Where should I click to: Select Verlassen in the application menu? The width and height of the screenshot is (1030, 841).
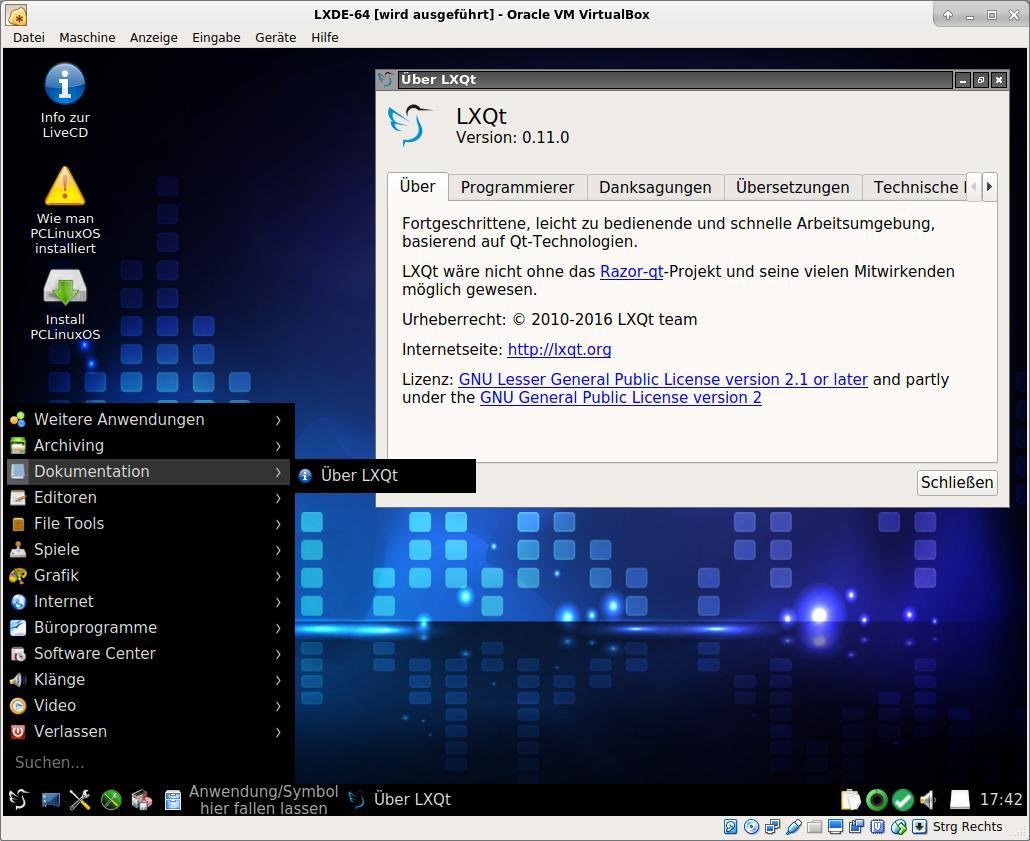[148, 731]
